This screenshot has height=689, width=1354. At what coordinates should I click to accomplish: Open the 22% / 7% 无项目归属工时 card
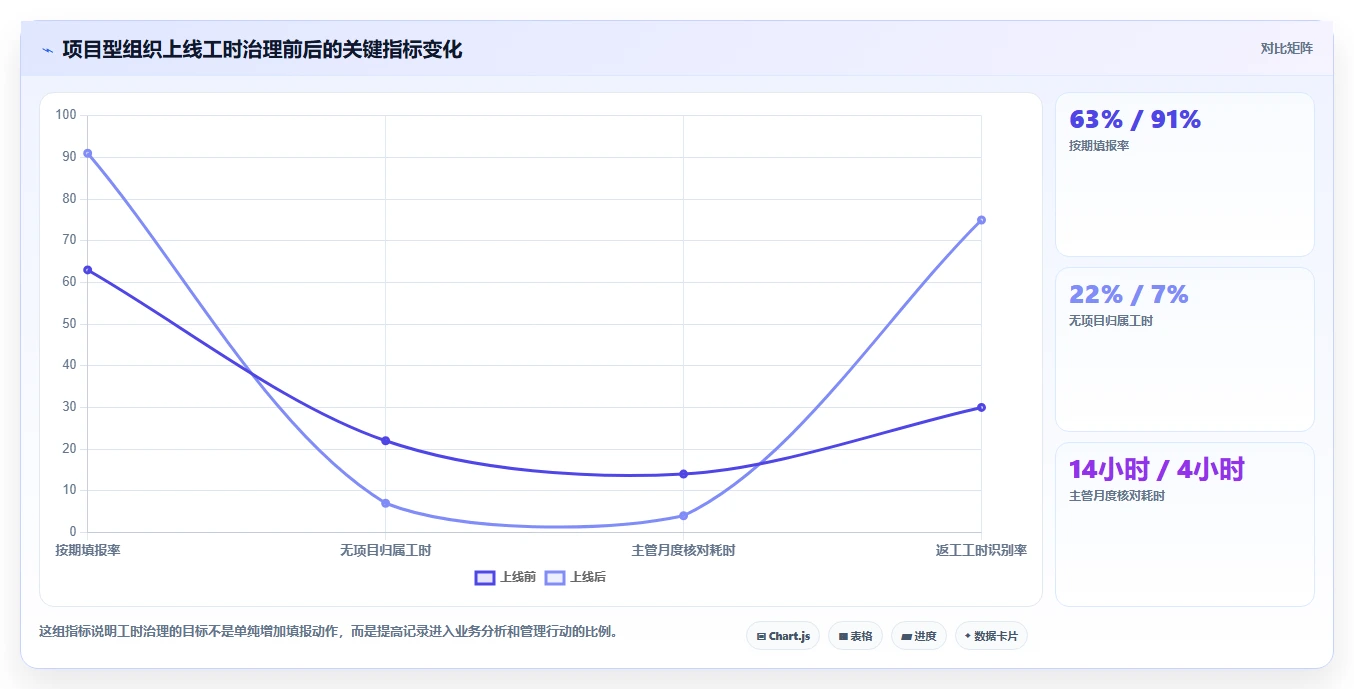point(1185,350)
